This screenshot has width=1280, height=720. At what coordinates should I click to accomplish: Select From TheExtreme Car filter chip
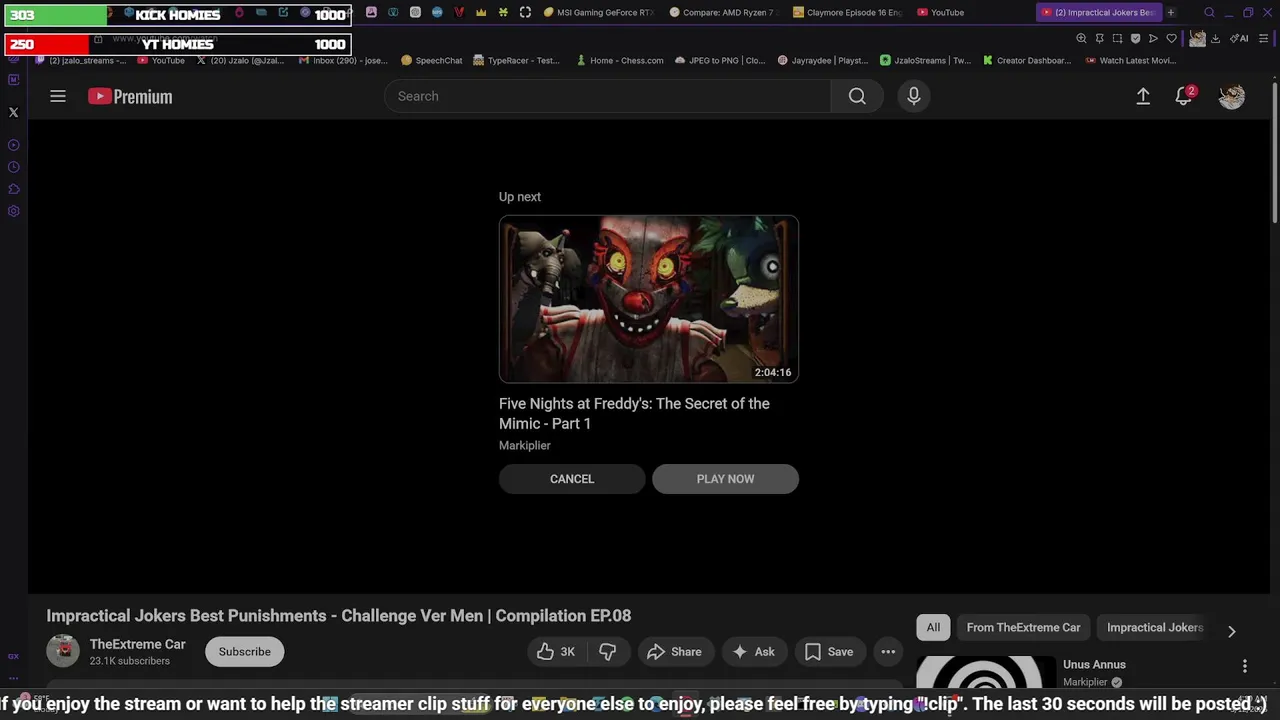coord(1023,627)
